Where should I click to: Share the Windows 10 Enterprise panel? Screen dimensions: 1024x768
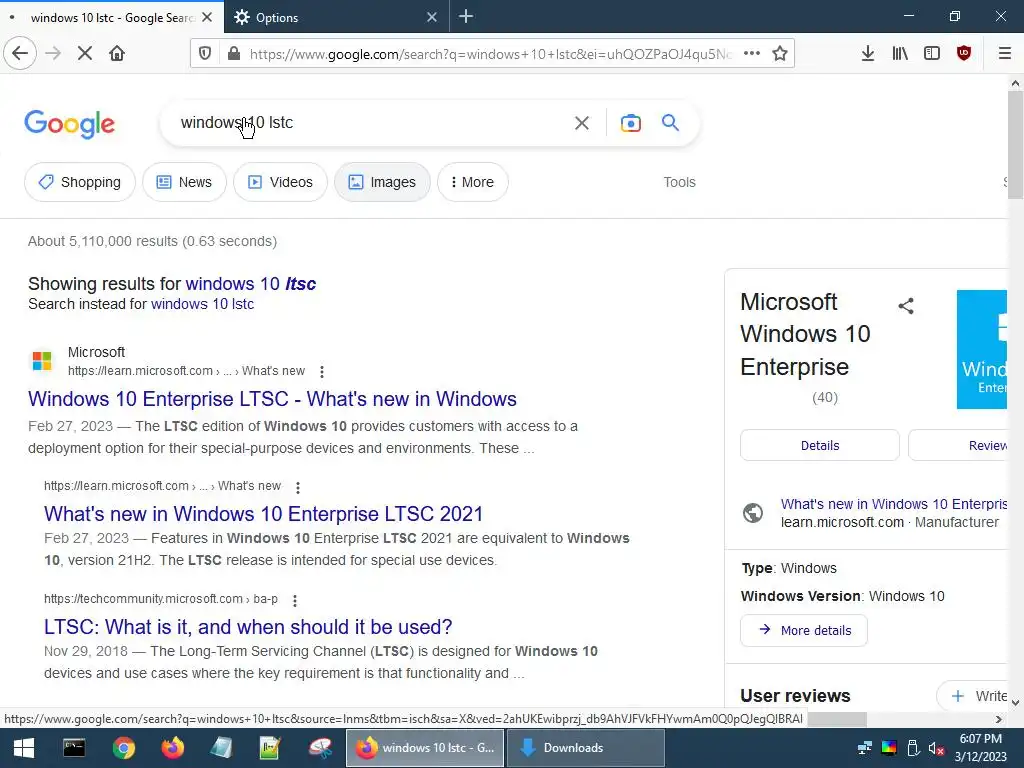click(x=906, y=306)
